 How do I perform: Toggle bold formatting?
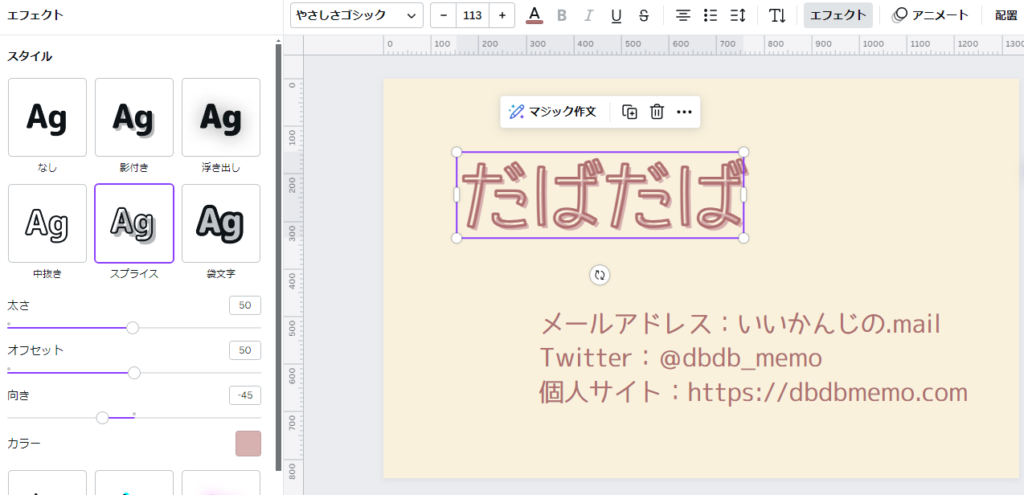561,15
